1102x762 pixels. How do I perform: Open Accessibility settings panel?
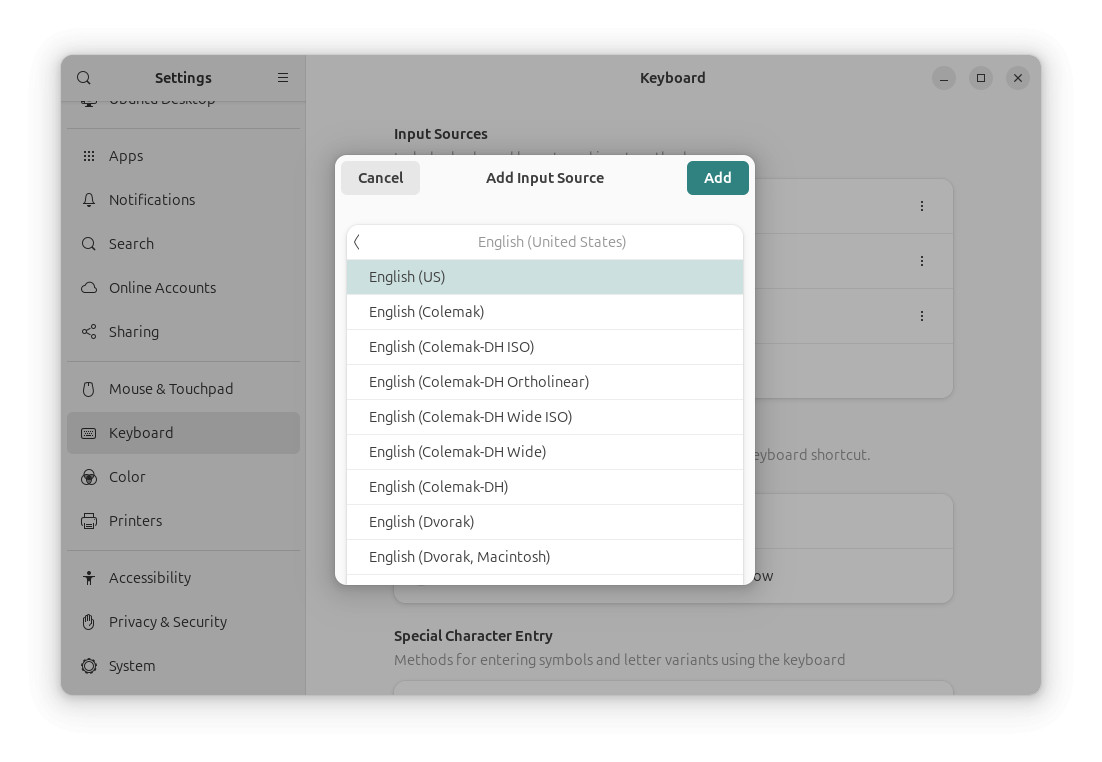[x=183, y=578]
